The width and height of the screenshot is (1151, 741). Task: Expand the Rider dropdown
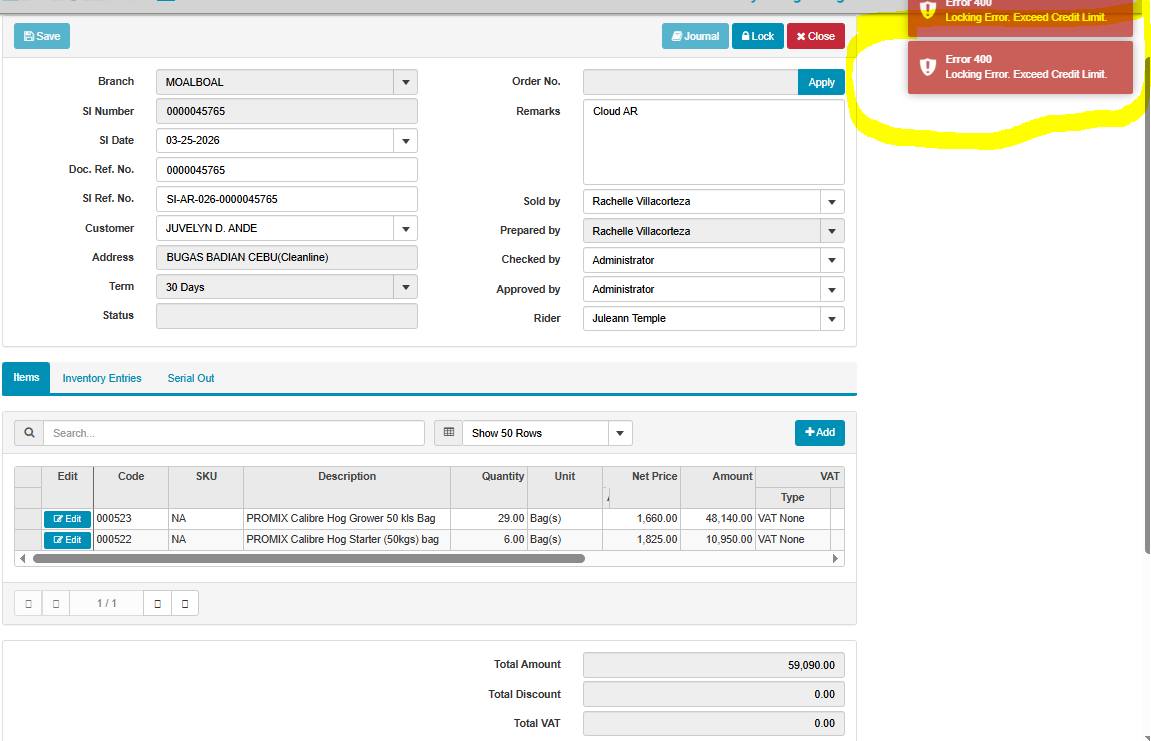pyautogui.click(x=831, y=319)
